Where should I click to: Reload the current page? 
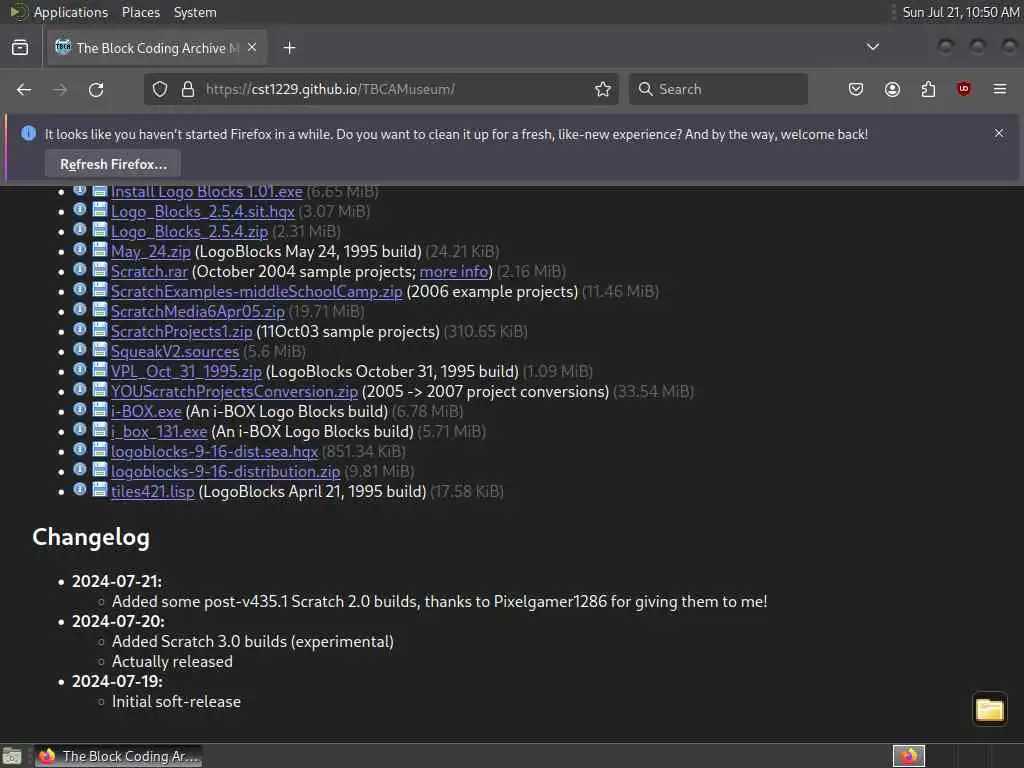point(96,89)
